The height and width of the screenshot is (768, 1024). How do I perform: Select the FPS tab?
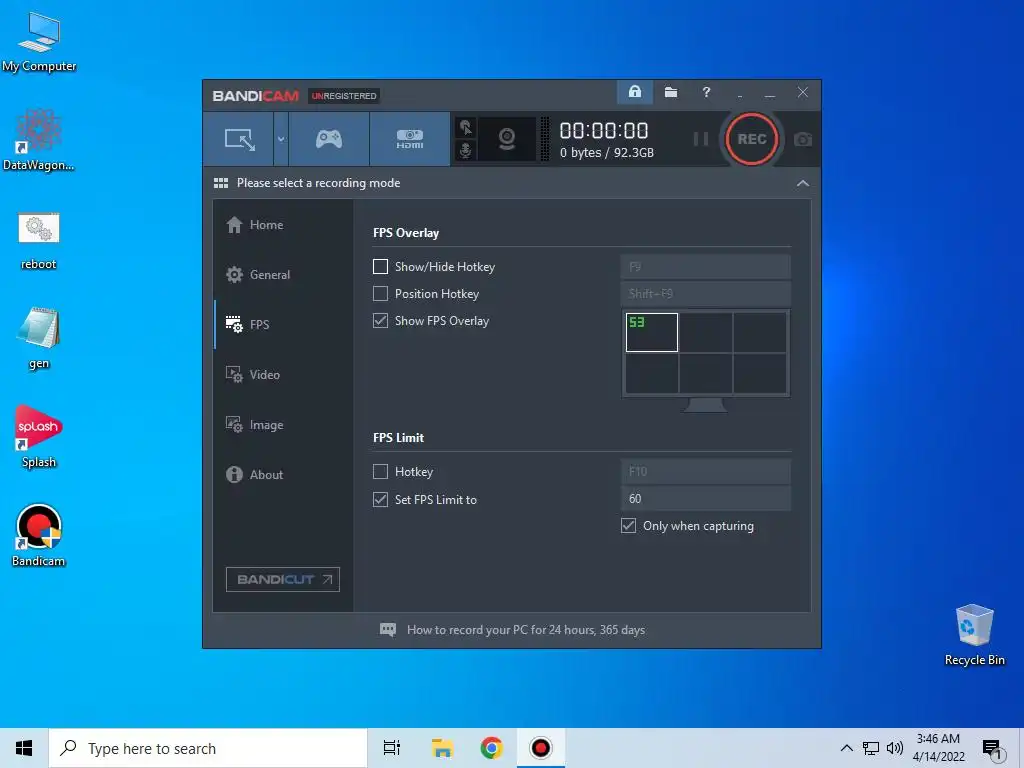[x=283, y=325]
